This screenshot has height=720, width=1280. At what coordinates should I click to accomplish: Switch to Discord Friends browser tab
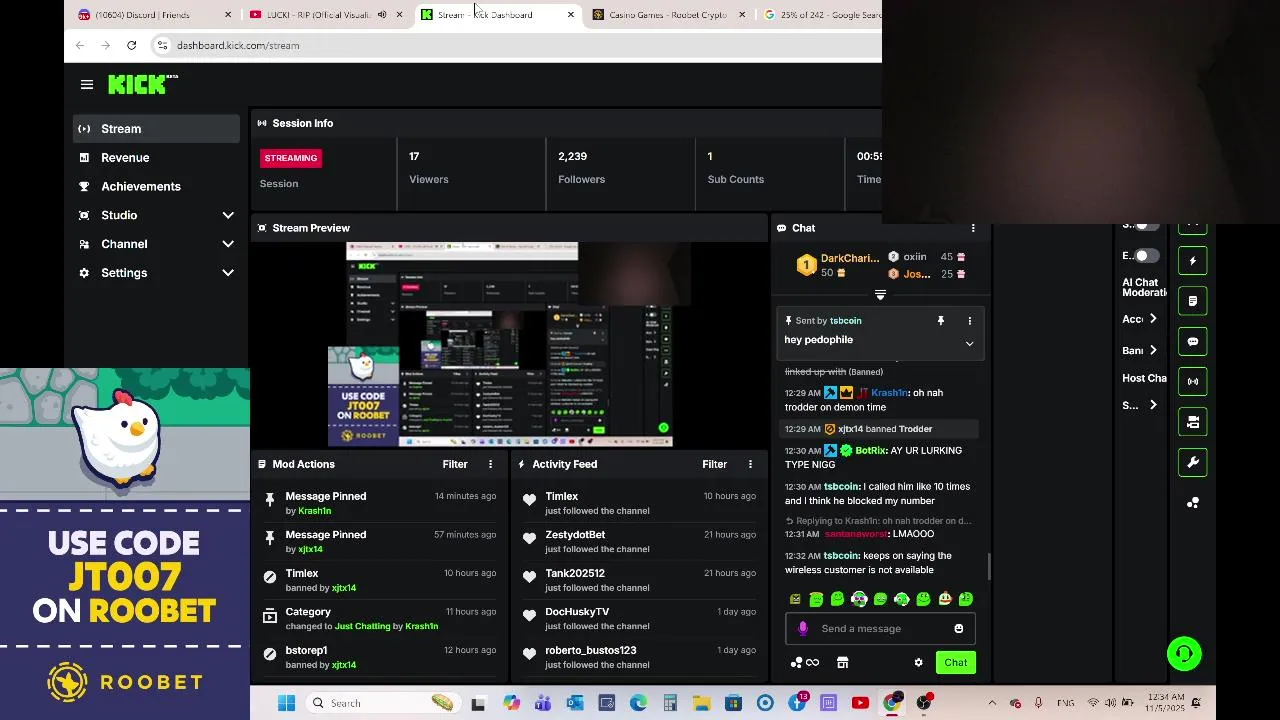tap(155, 15)
